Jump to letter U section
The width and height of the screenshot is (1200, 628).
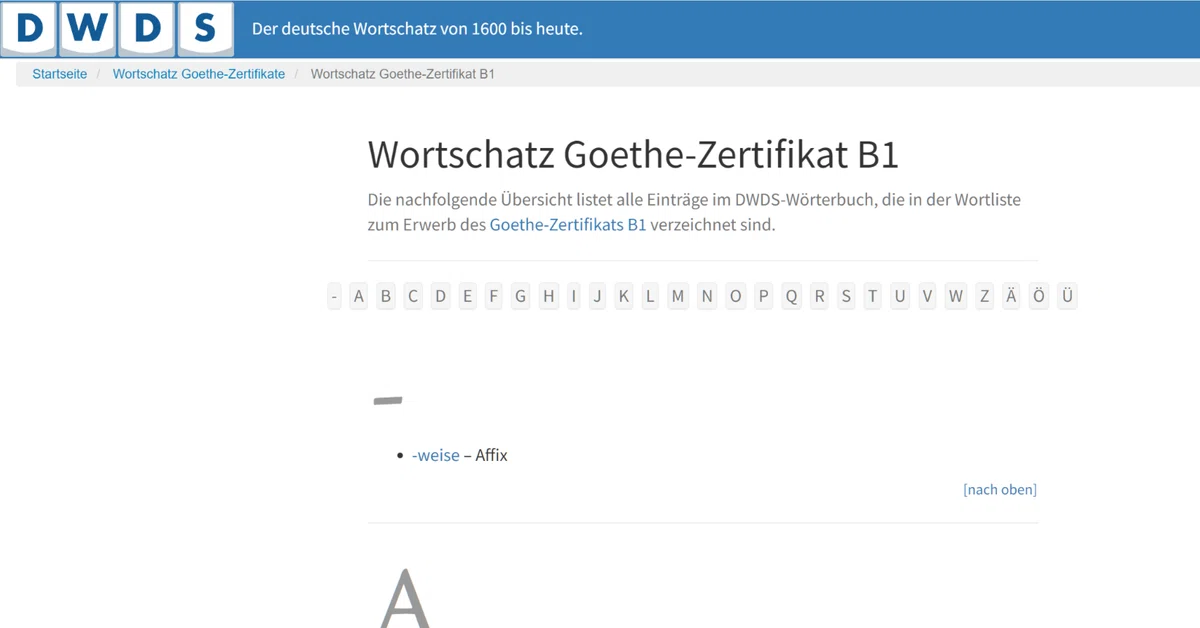[x=900, y=296]
